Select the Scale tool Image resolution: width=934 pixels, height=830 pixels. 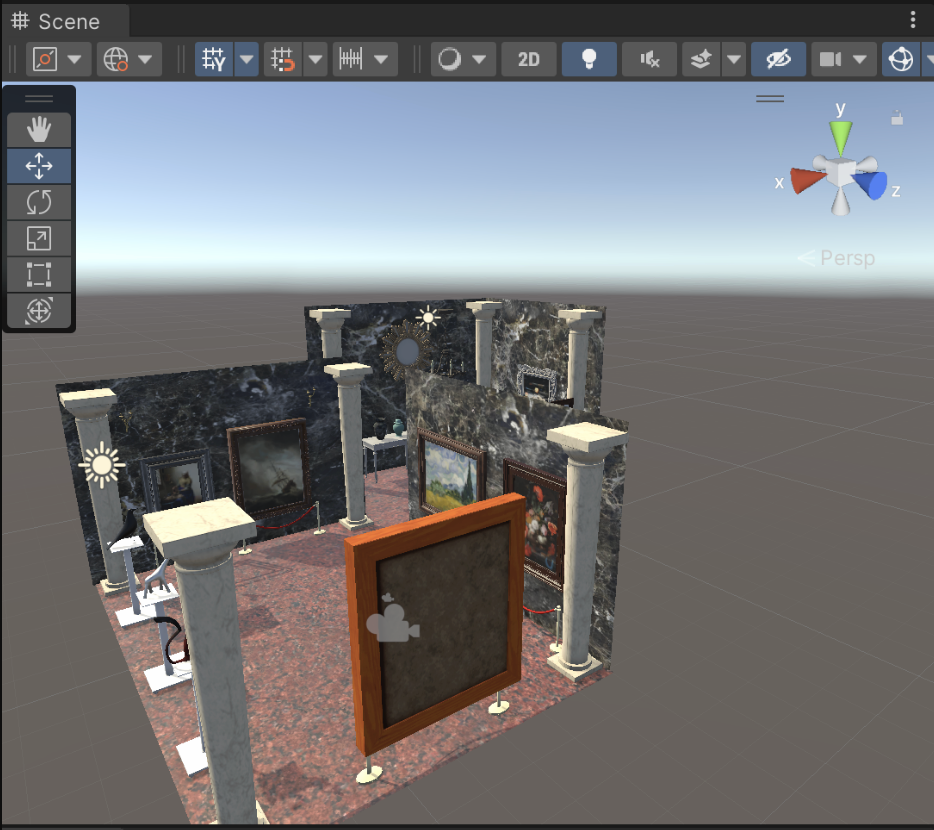[x=39, y=239]
